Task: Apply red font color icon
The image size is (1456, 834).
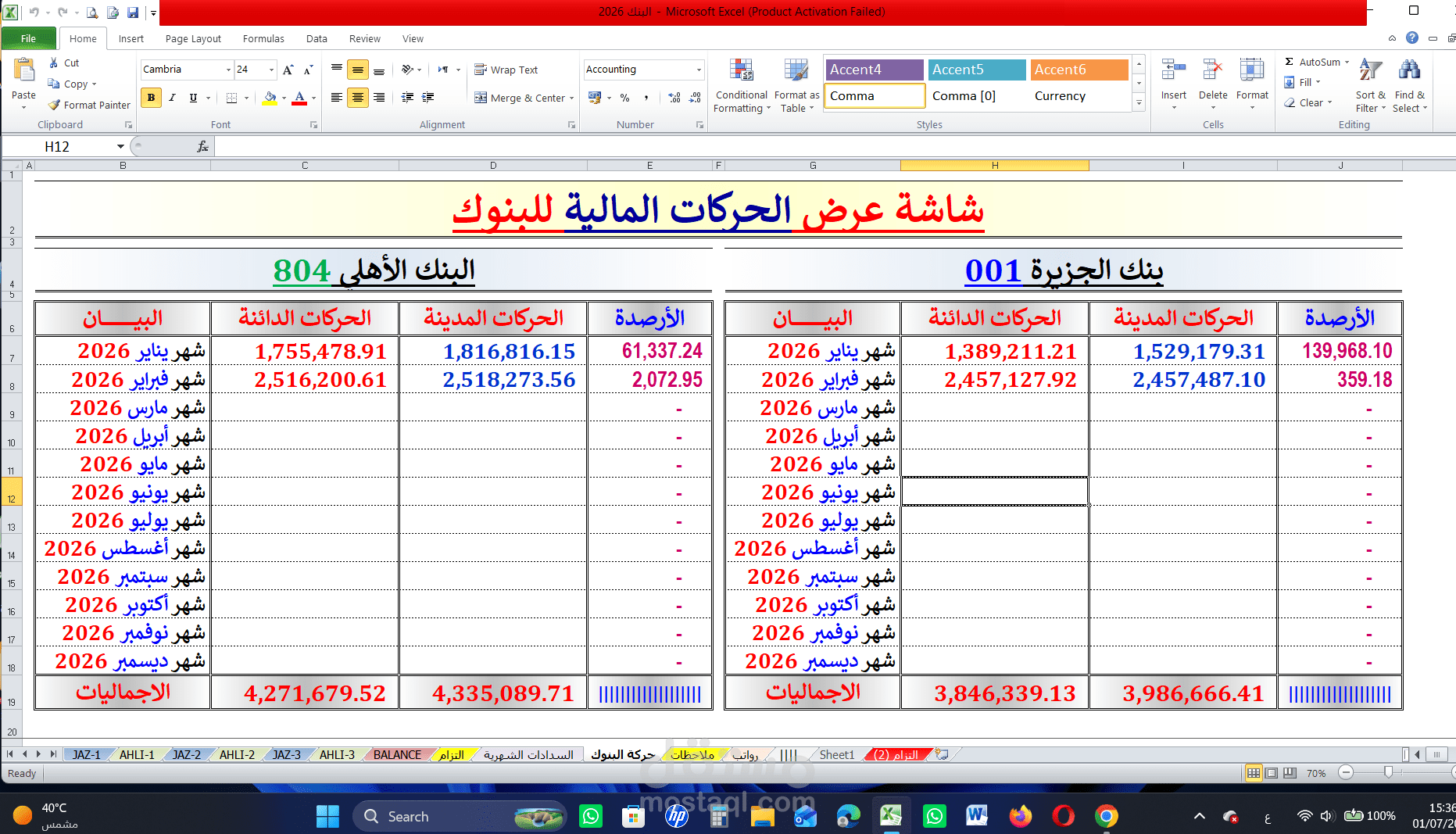Action: click(299, 98)
